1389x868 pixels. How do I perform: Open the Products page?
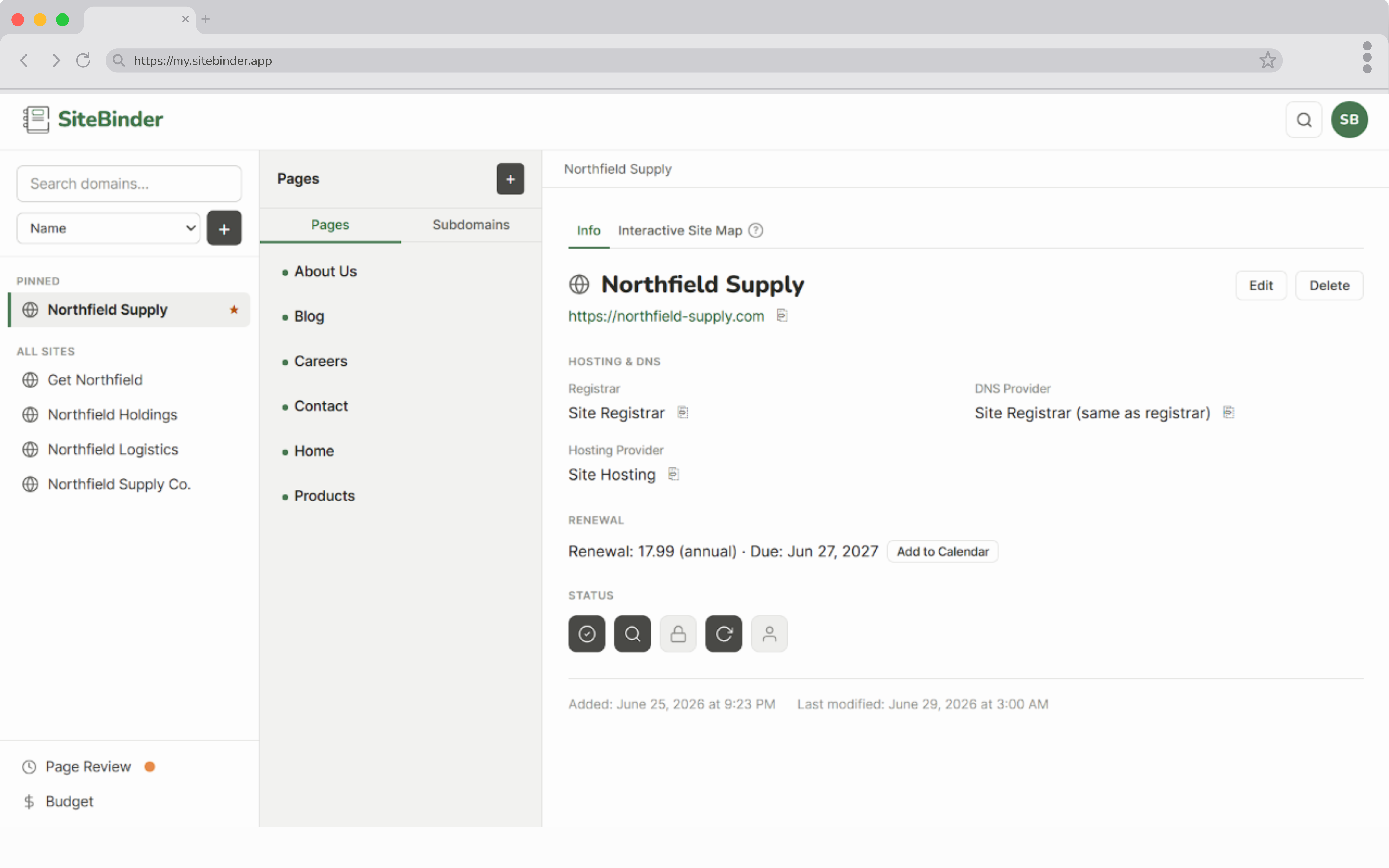pyautogui.click(x=324, y=496)
